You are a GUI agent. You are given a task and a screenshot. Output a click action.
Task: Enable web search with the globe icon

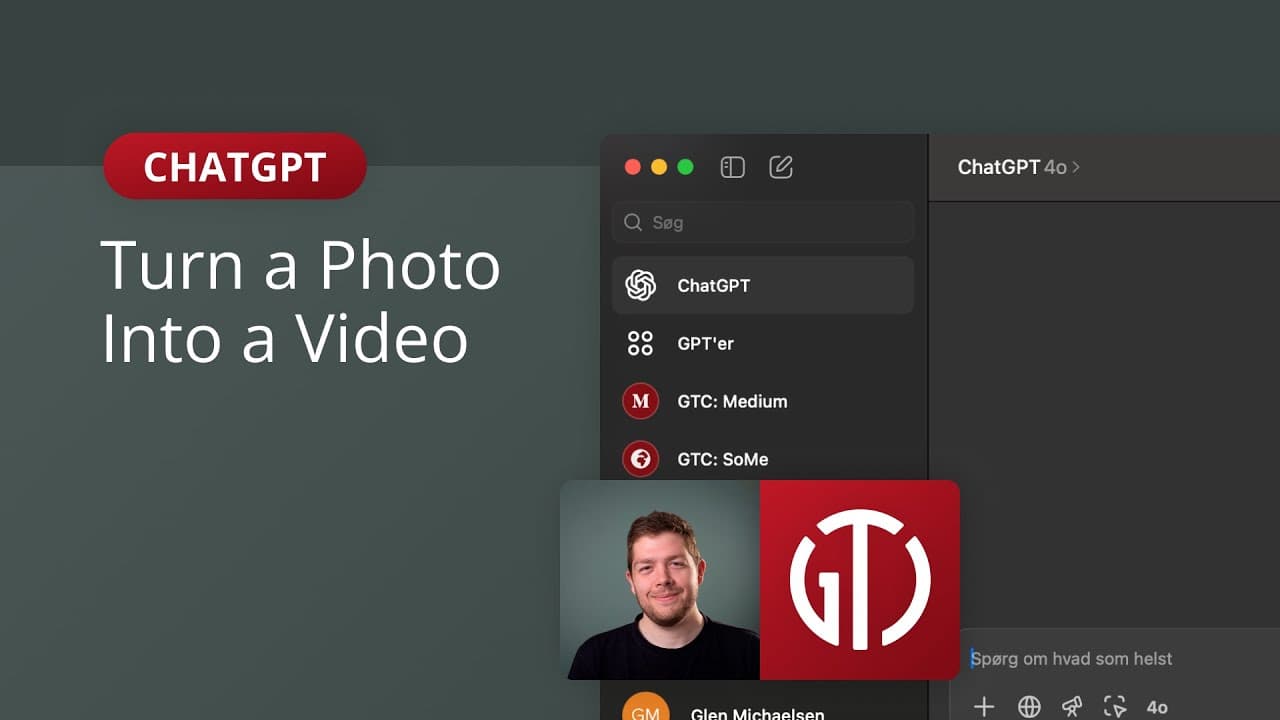1029,706
